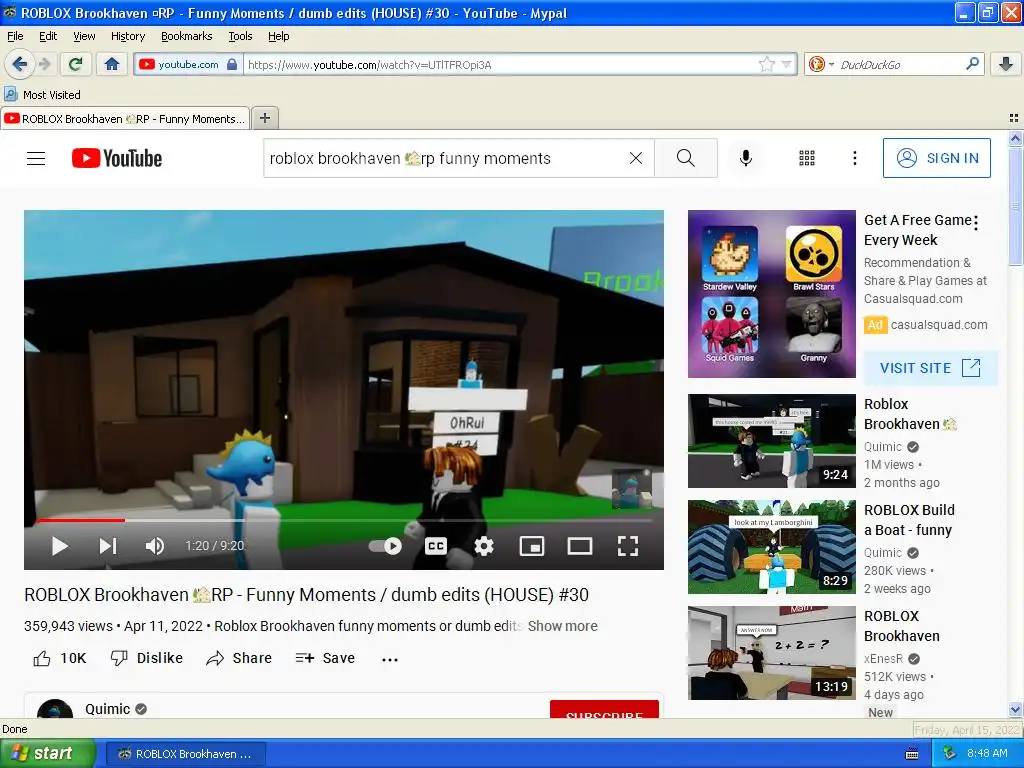Go back with the browser Back arrow
Viewport: 1024px width, 768px height.
[x=19, y=64]
